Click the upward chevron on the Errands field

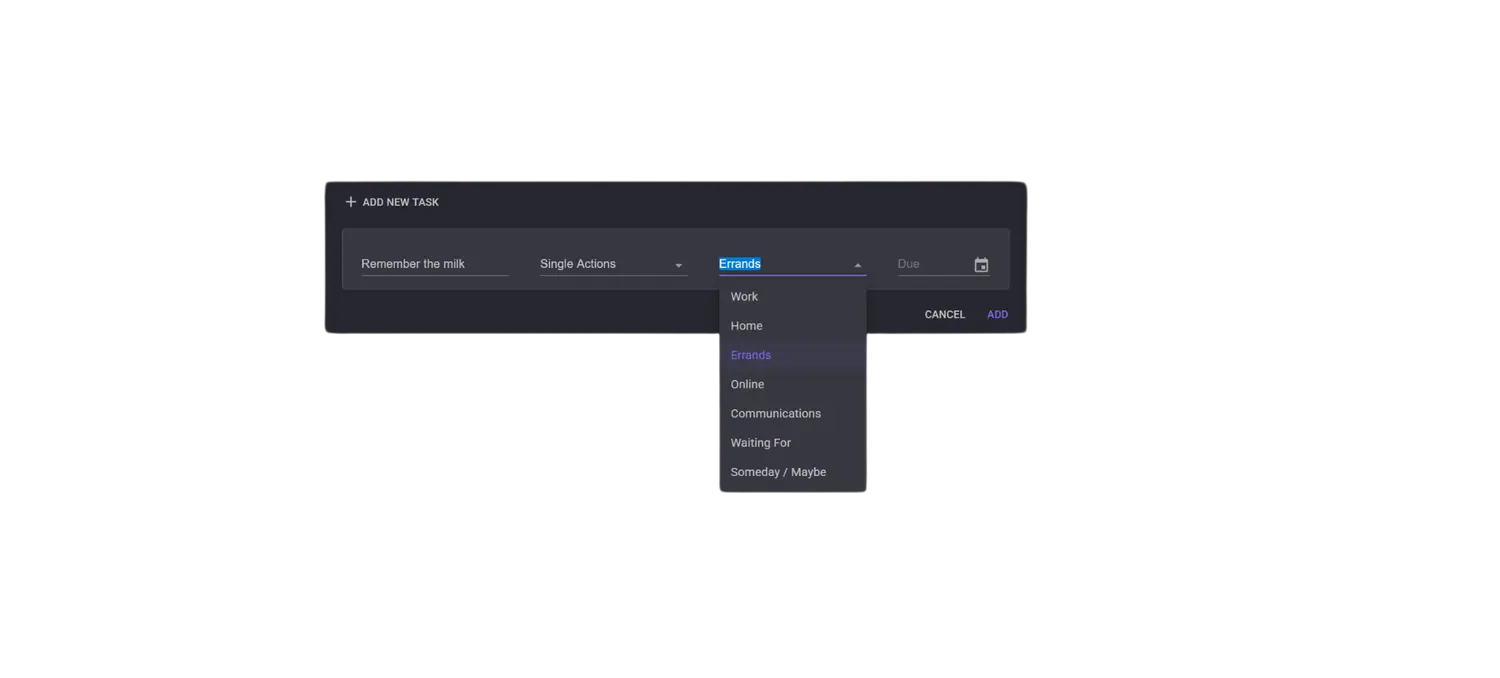(857, 264)
